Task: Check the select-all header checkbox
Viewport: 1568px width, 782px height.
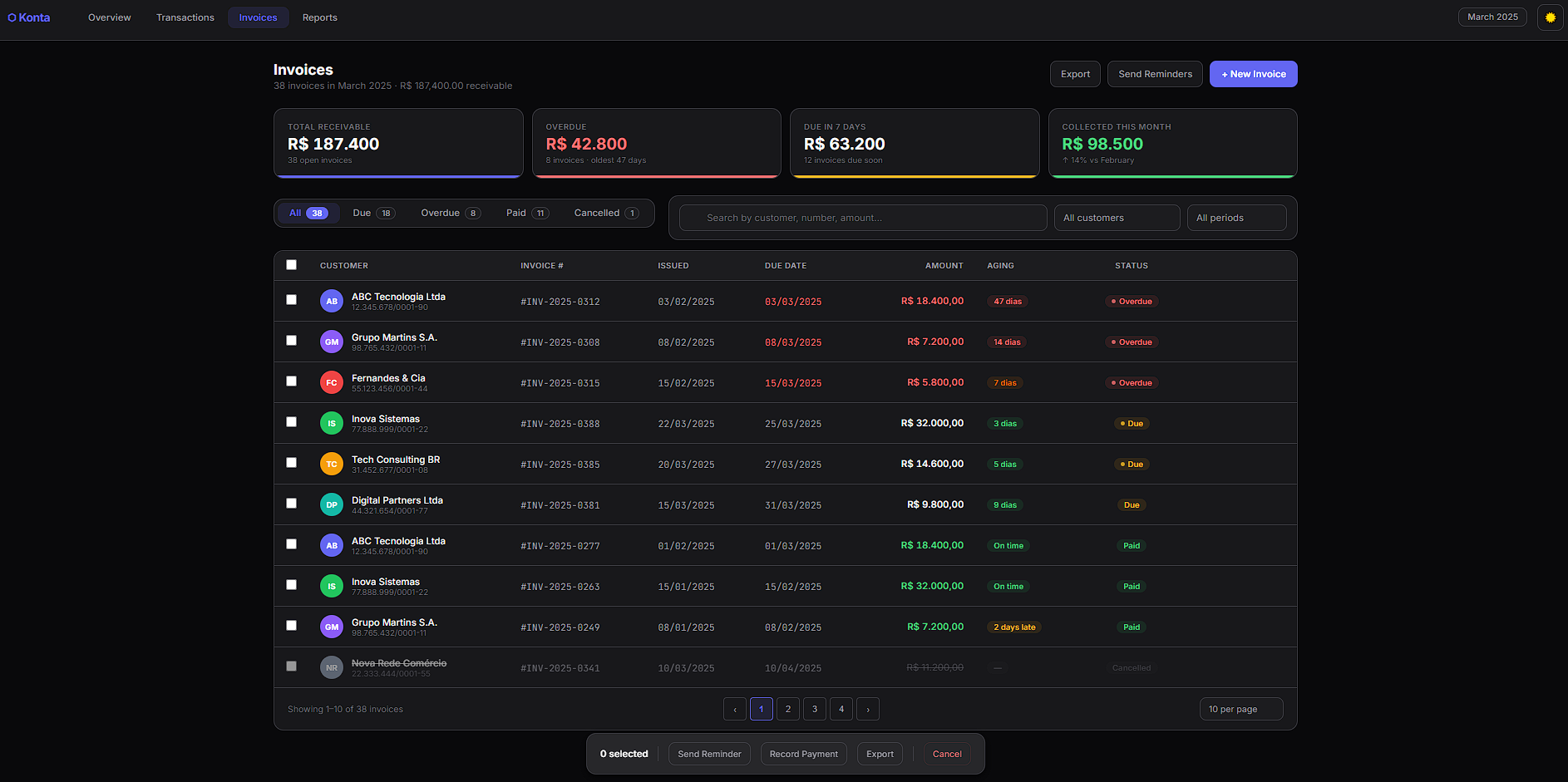Action: tap(291, 265)
